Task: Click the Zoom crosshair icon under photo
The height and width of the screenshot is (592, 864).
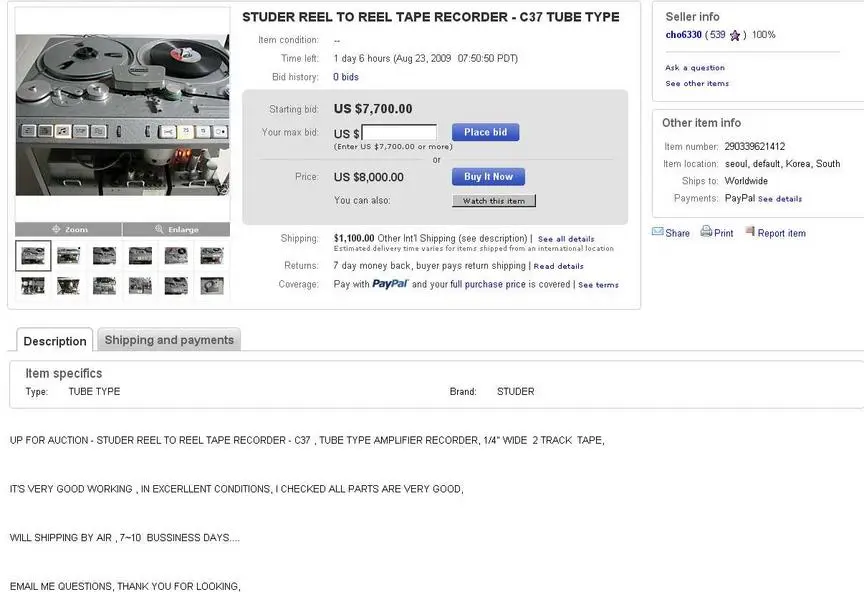Action: coord(56,229)
